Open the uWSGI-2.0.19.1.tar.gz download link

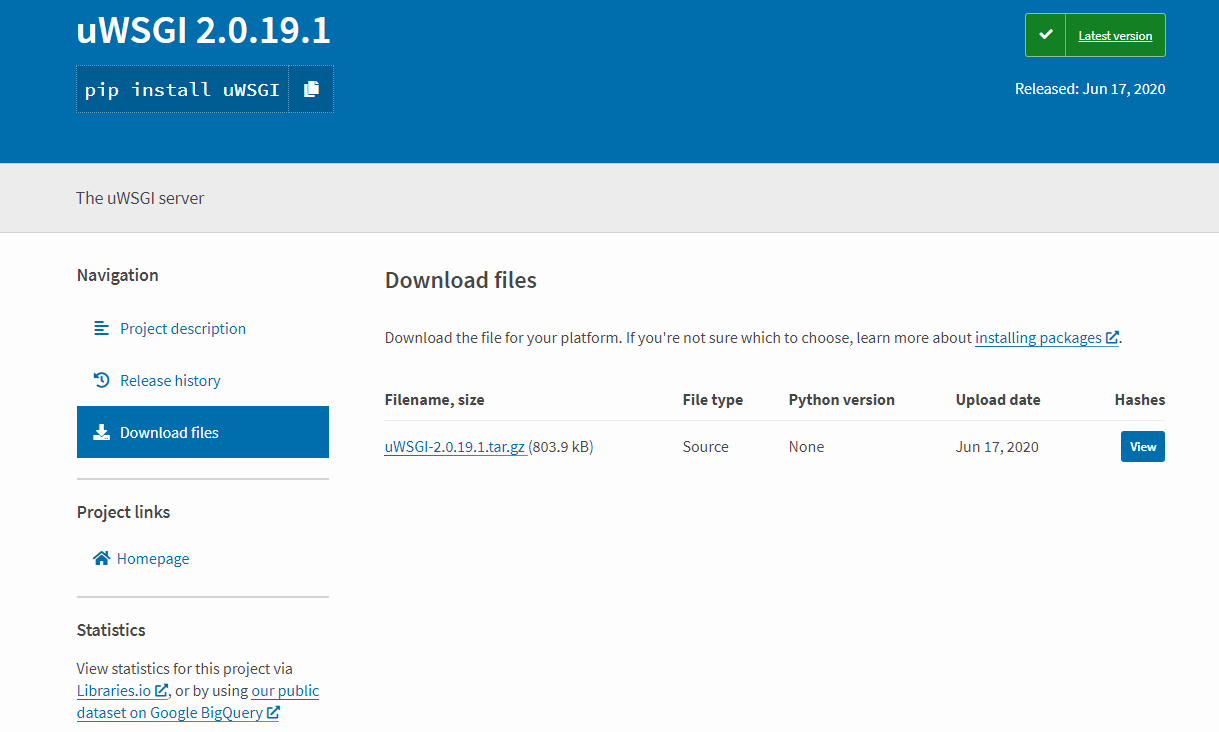point(454,446)
